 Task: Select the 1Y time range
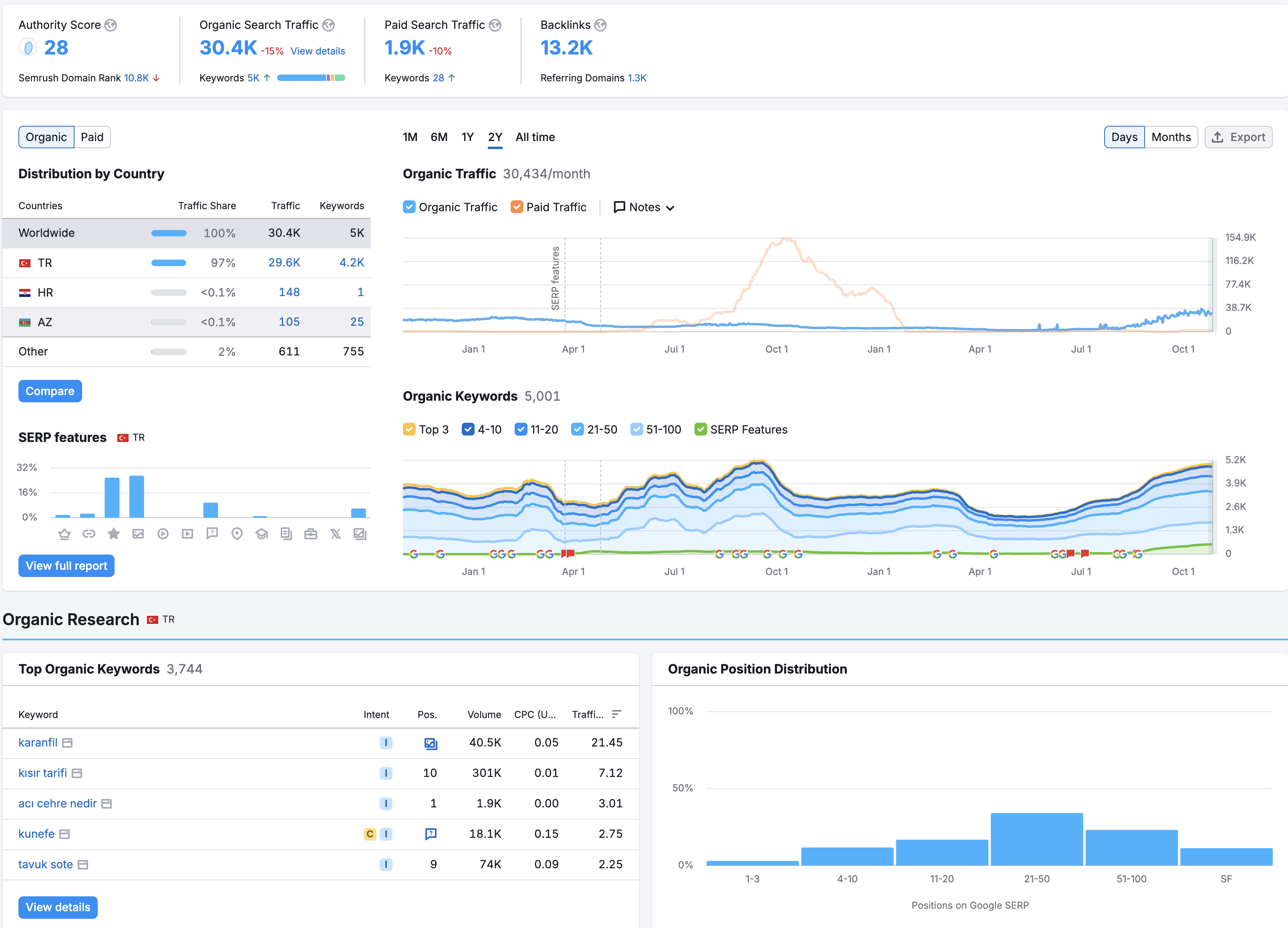[x=467, y=137]
